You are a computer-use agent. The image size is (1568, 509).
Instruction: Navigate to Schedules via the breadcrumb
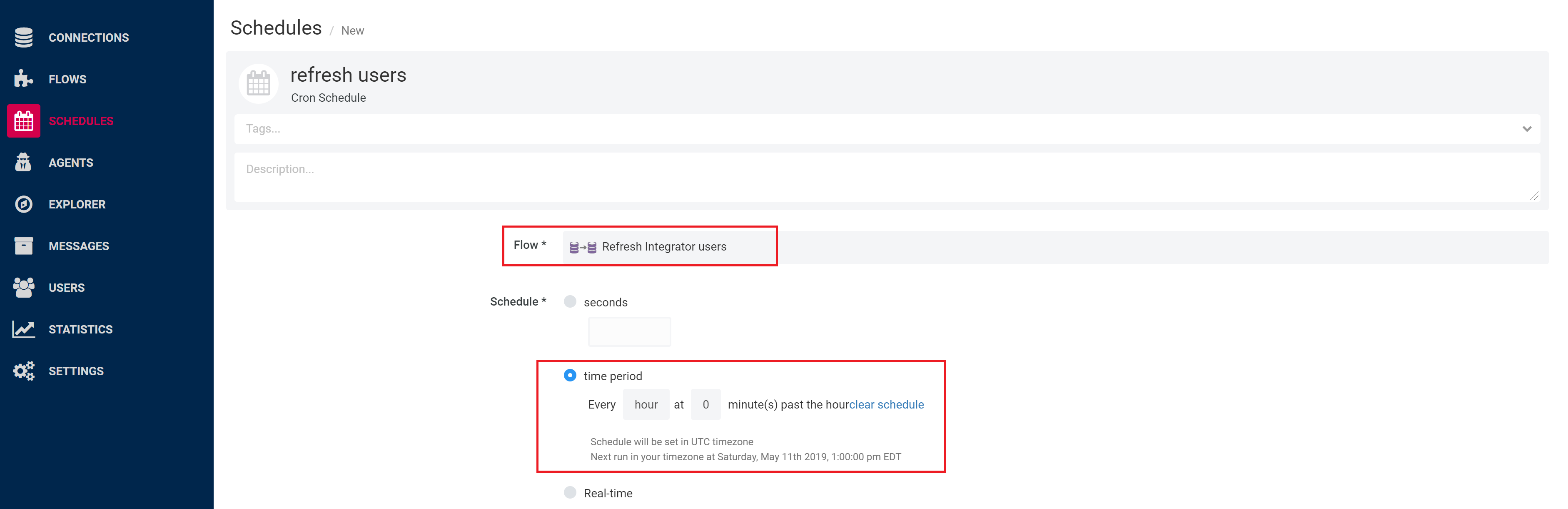276,28
